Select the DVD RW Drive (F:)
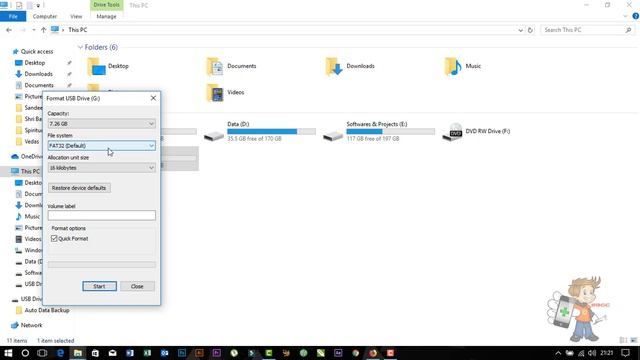Image resolution: width=640 pixels, height=360 pixels. (476, 131)
